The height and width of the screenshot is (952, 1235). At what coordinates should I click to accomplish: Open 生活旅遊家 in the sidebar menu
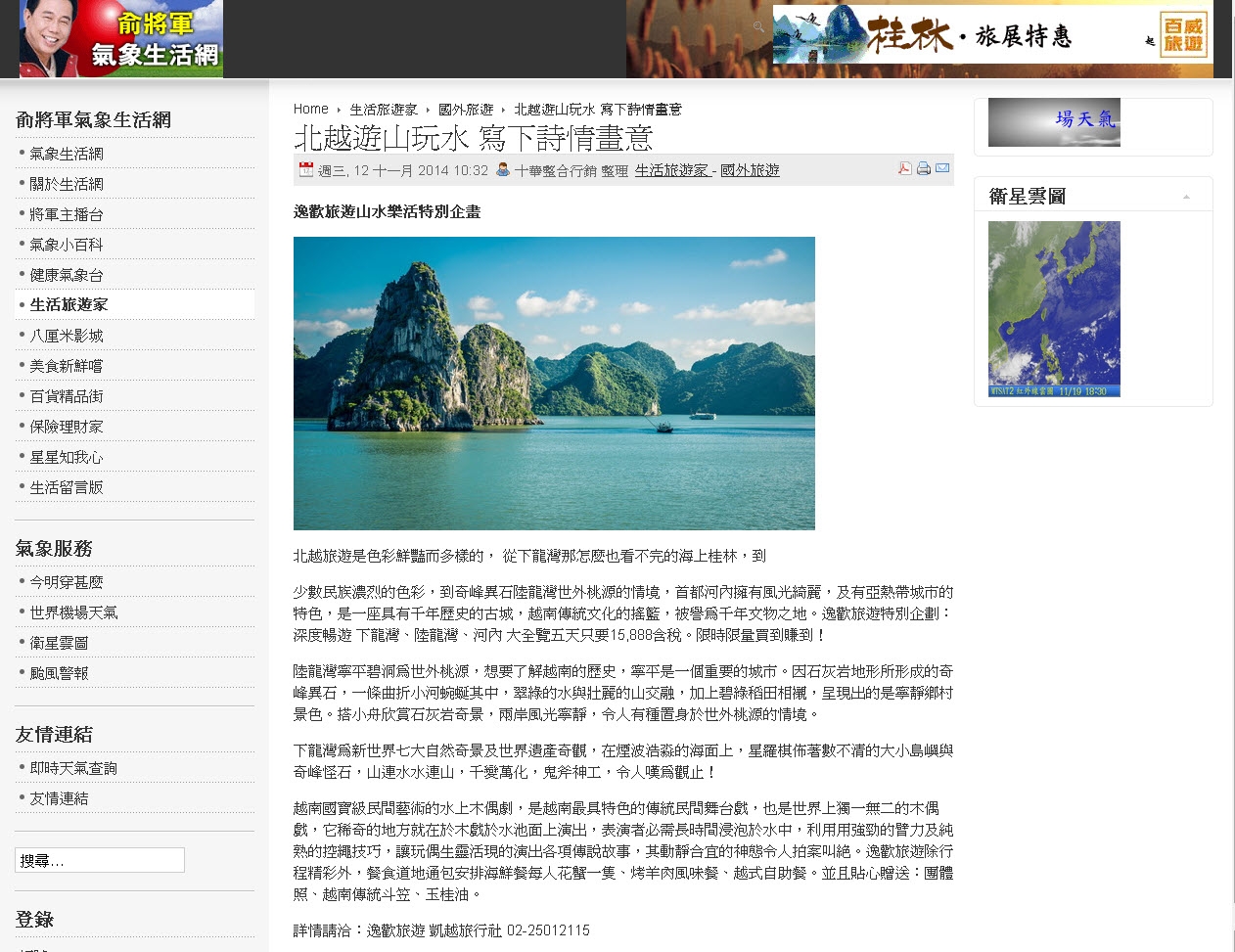click(69, 304)
